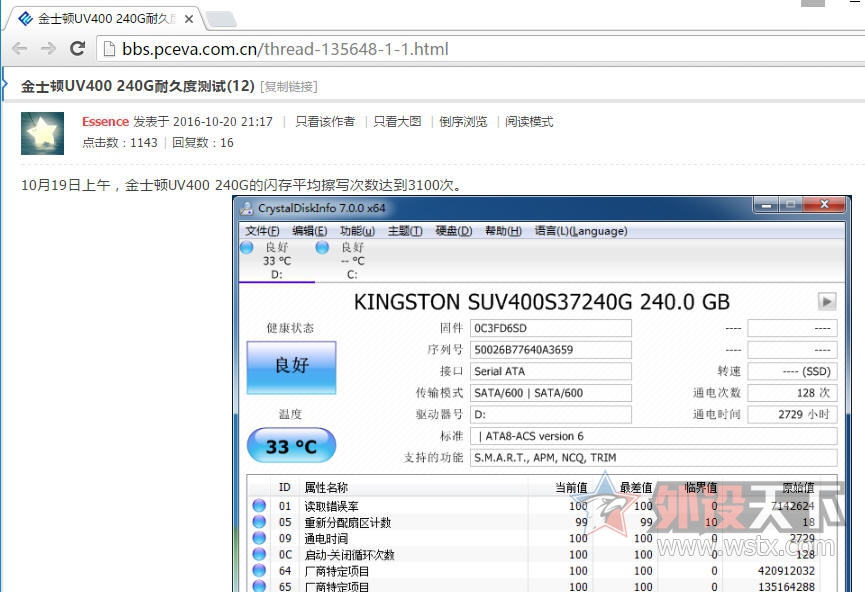Click 倒序浏览 link
Screen dimensions: 865x592
pyautogui.click(x=463, y=121)
